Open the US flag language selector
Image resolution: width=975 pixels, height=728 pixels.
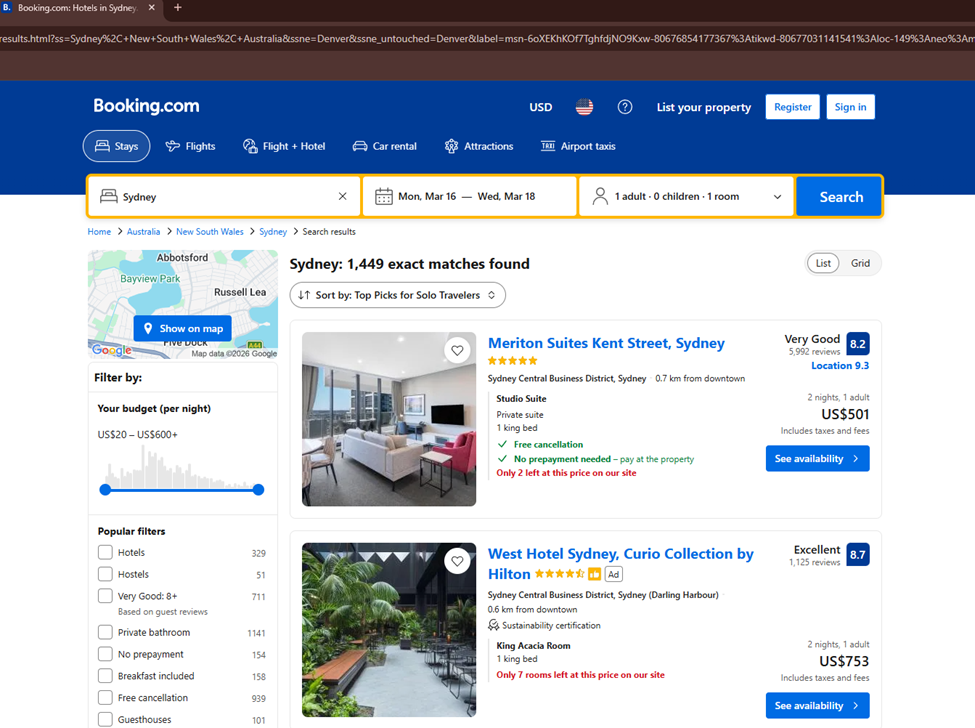pos(584,107)
